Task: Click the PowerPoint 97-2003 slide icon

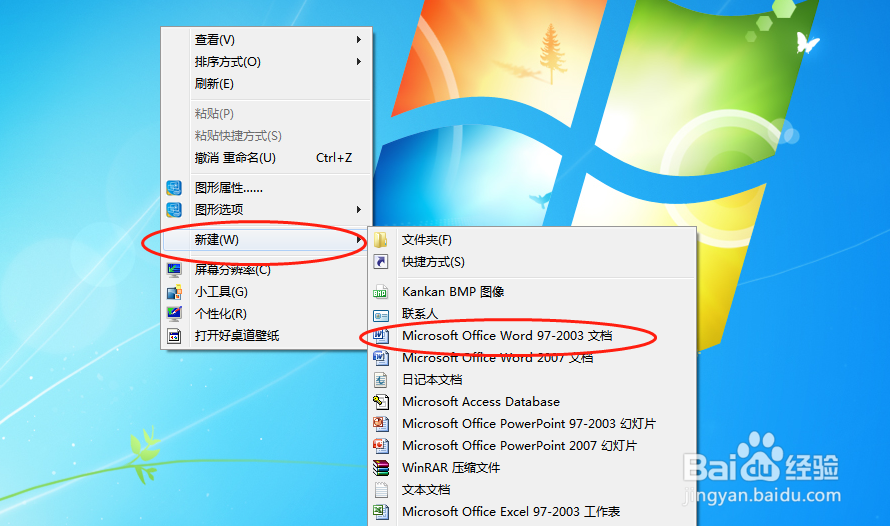Action: tap(381, 424)
